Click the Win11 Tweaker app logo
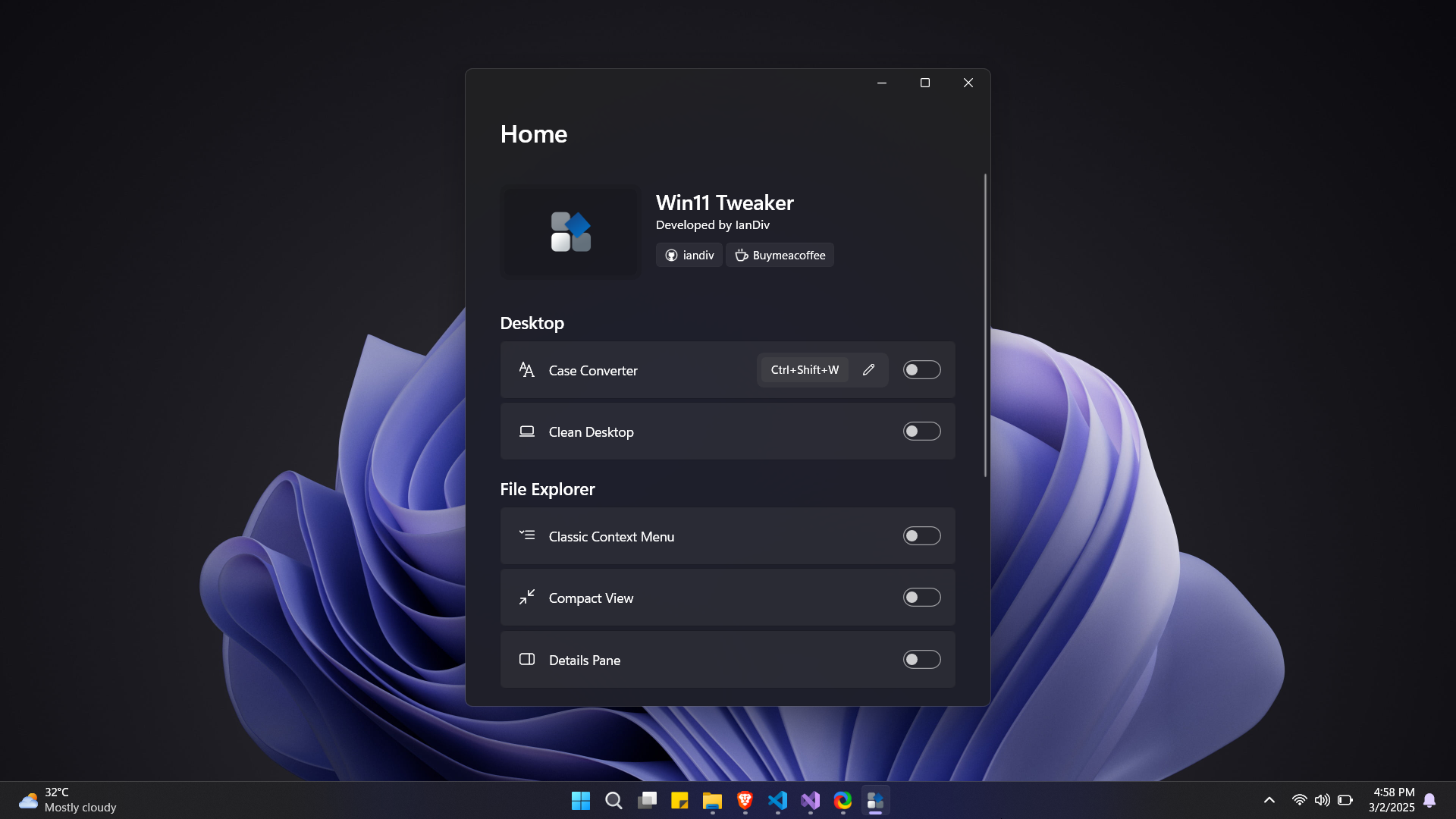This screenshot has width=1456, height=819. point(571,232)
